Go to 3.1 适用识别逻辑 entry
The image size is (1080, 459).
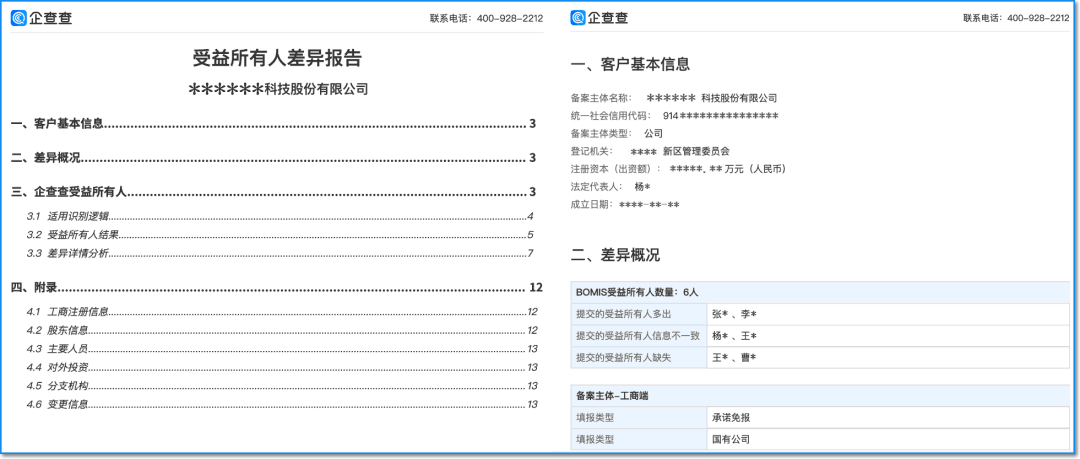coord(280,216)
